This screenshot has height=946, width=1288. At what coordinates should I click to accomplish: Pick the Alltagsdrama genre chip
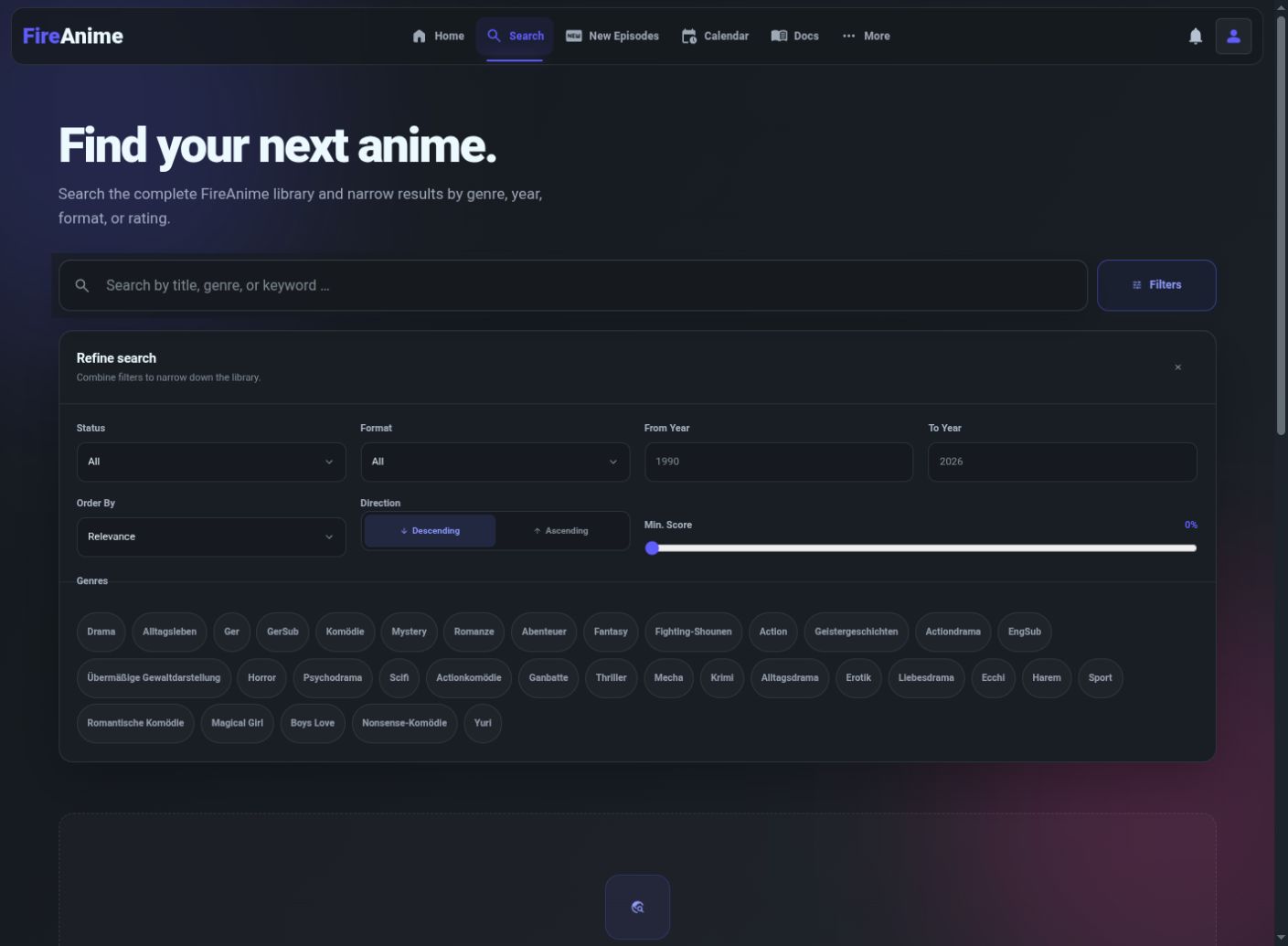790,678
